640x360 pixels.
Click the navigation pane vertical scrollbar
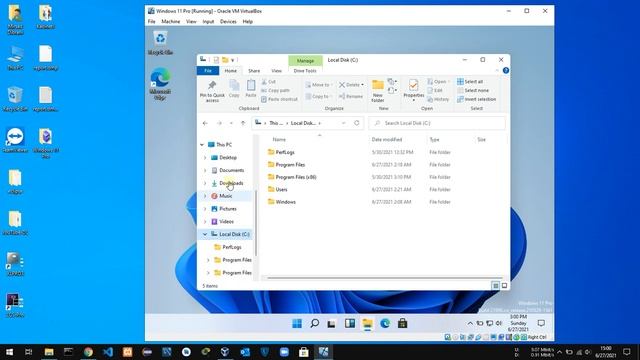[x=256, y=223]
